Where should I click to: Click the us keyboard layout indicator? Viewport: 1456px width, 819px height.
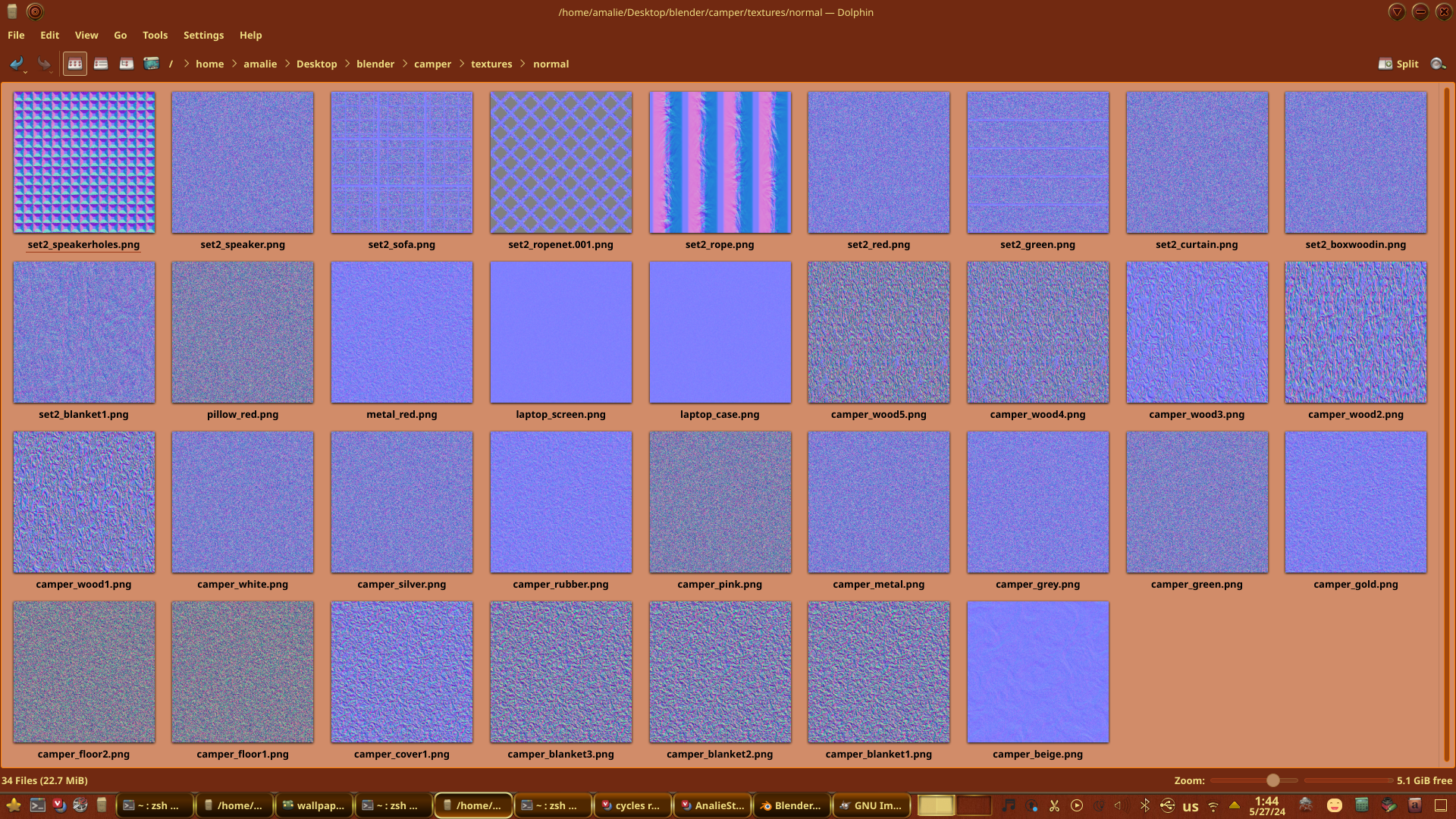(x=1191, y=806)
